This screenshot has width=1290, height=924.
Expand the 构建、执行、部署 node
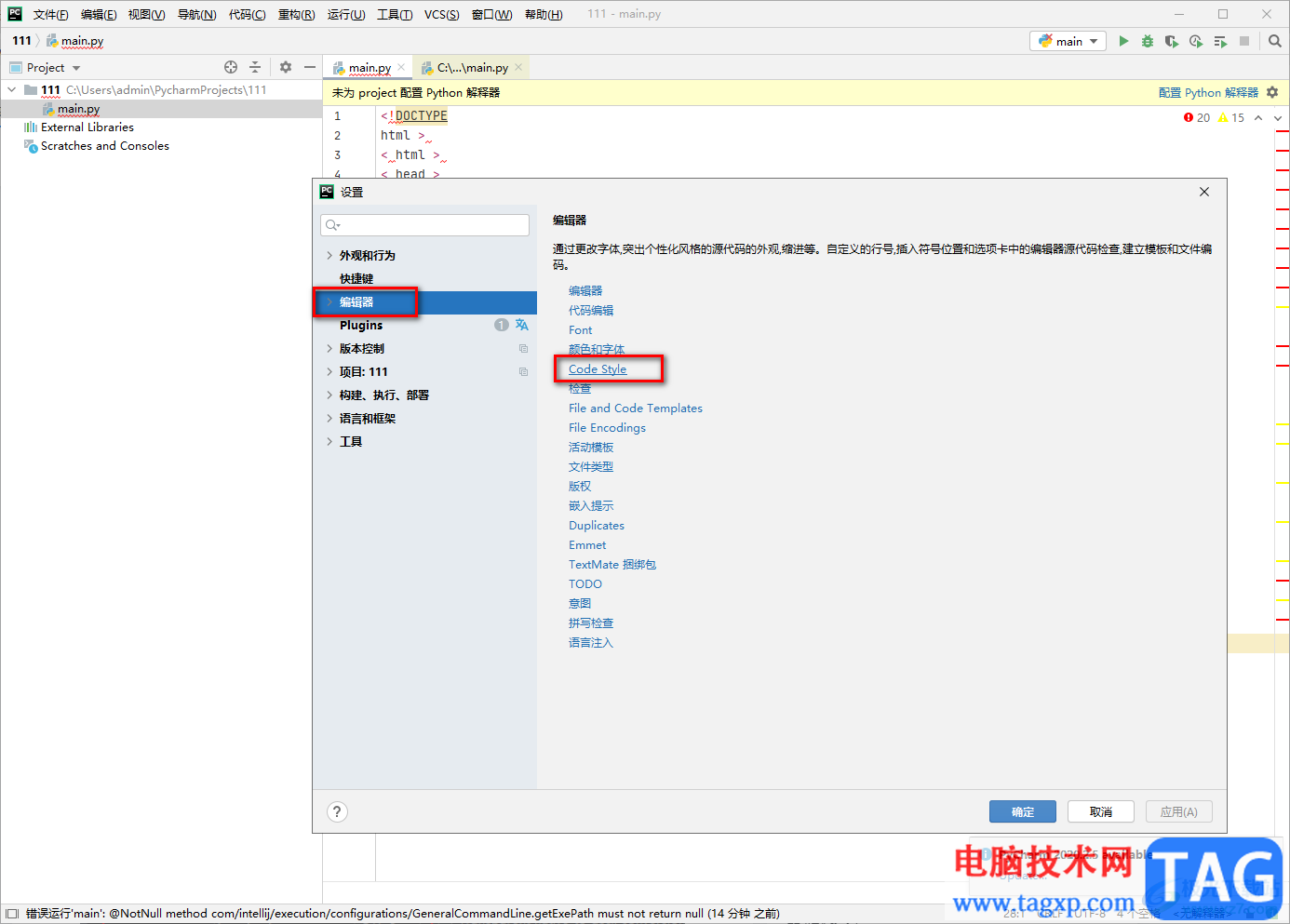coord(329,395)
